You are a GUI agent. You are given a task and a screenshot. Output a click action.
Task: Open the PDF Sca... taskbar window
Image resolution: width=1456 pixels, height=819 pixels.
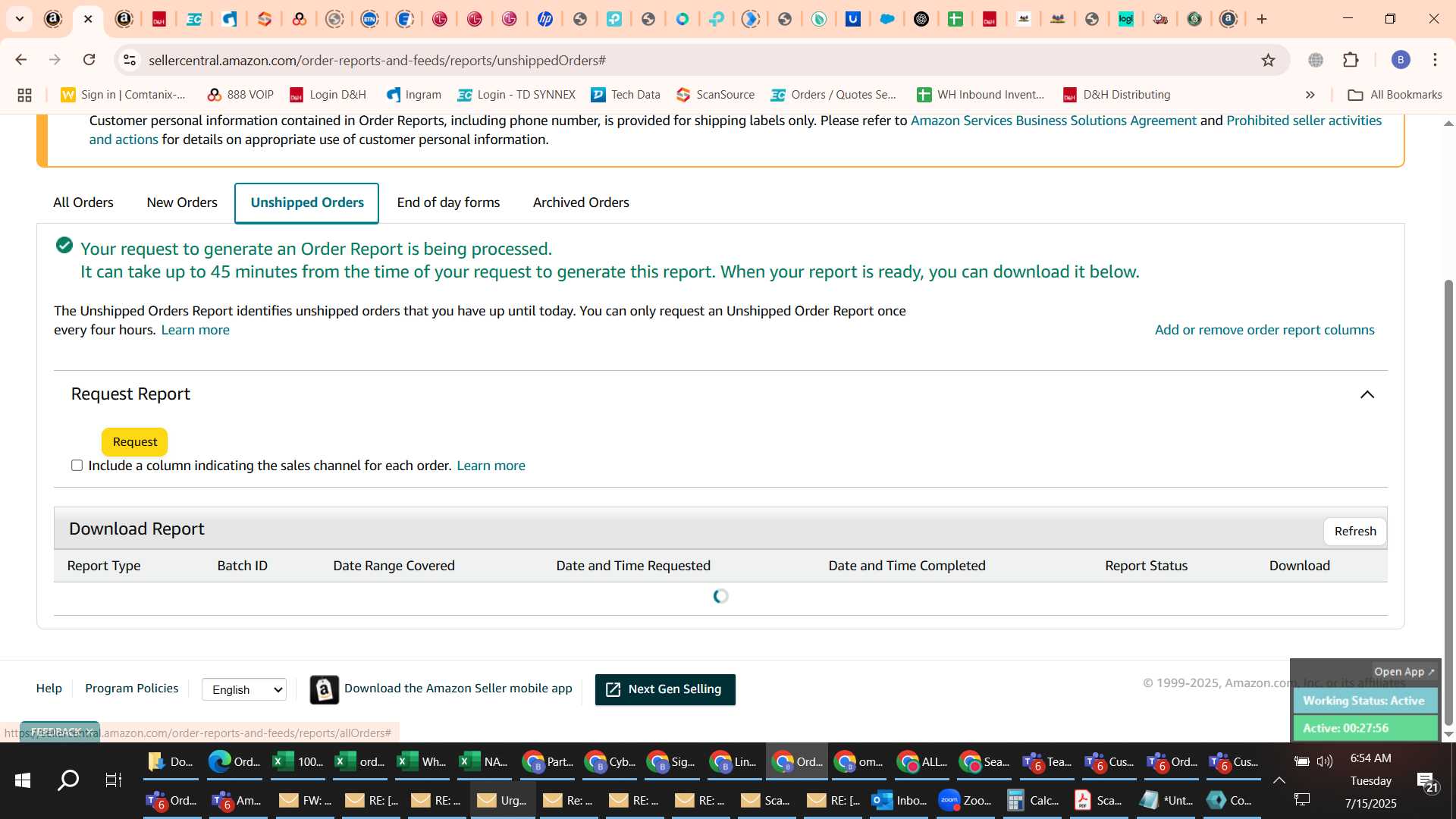(1099, 800)
